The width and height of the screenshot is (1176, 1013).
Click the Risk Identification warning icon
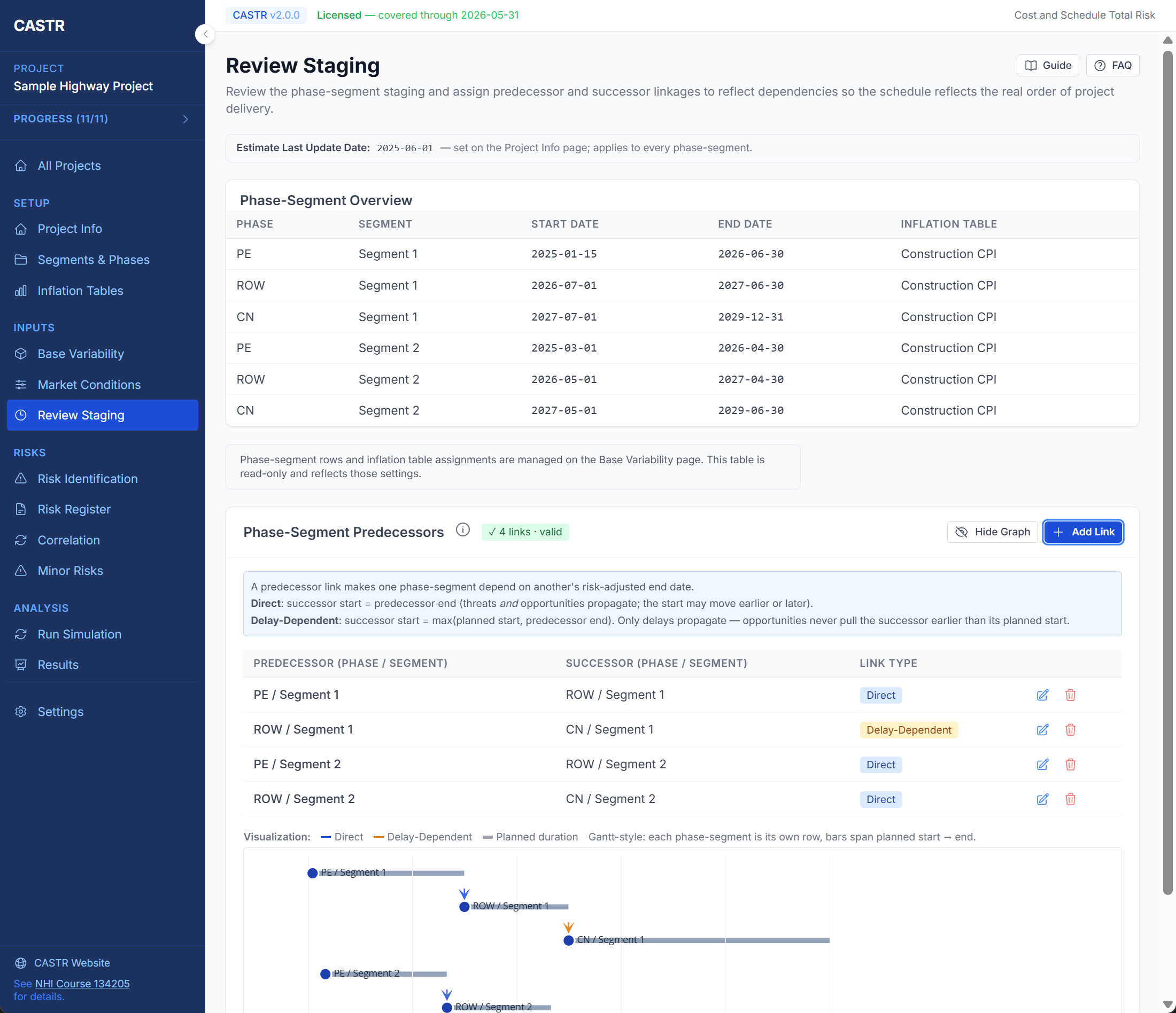click(x=21, y=479)
